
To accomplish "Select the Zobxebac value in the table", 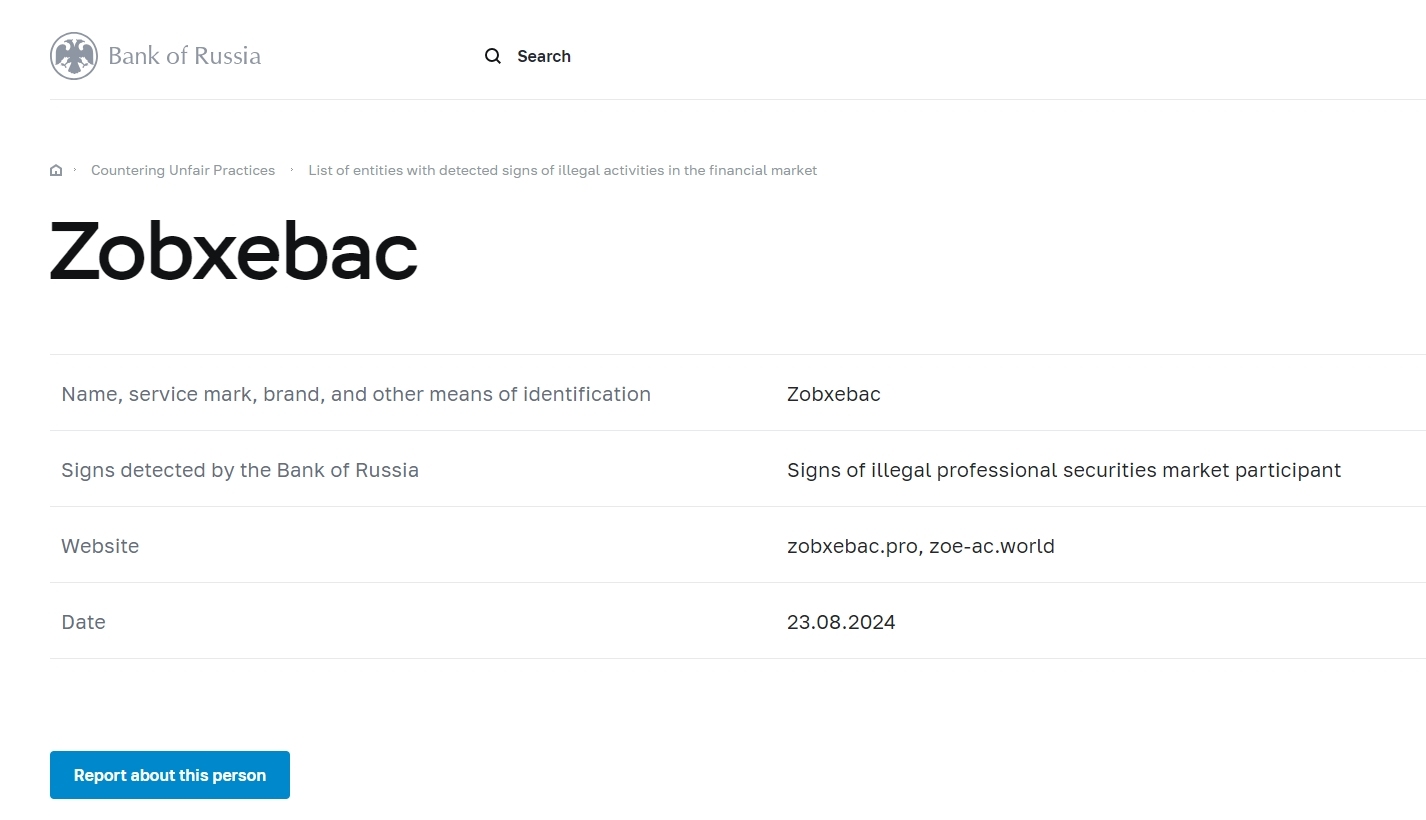I will 834,394.
